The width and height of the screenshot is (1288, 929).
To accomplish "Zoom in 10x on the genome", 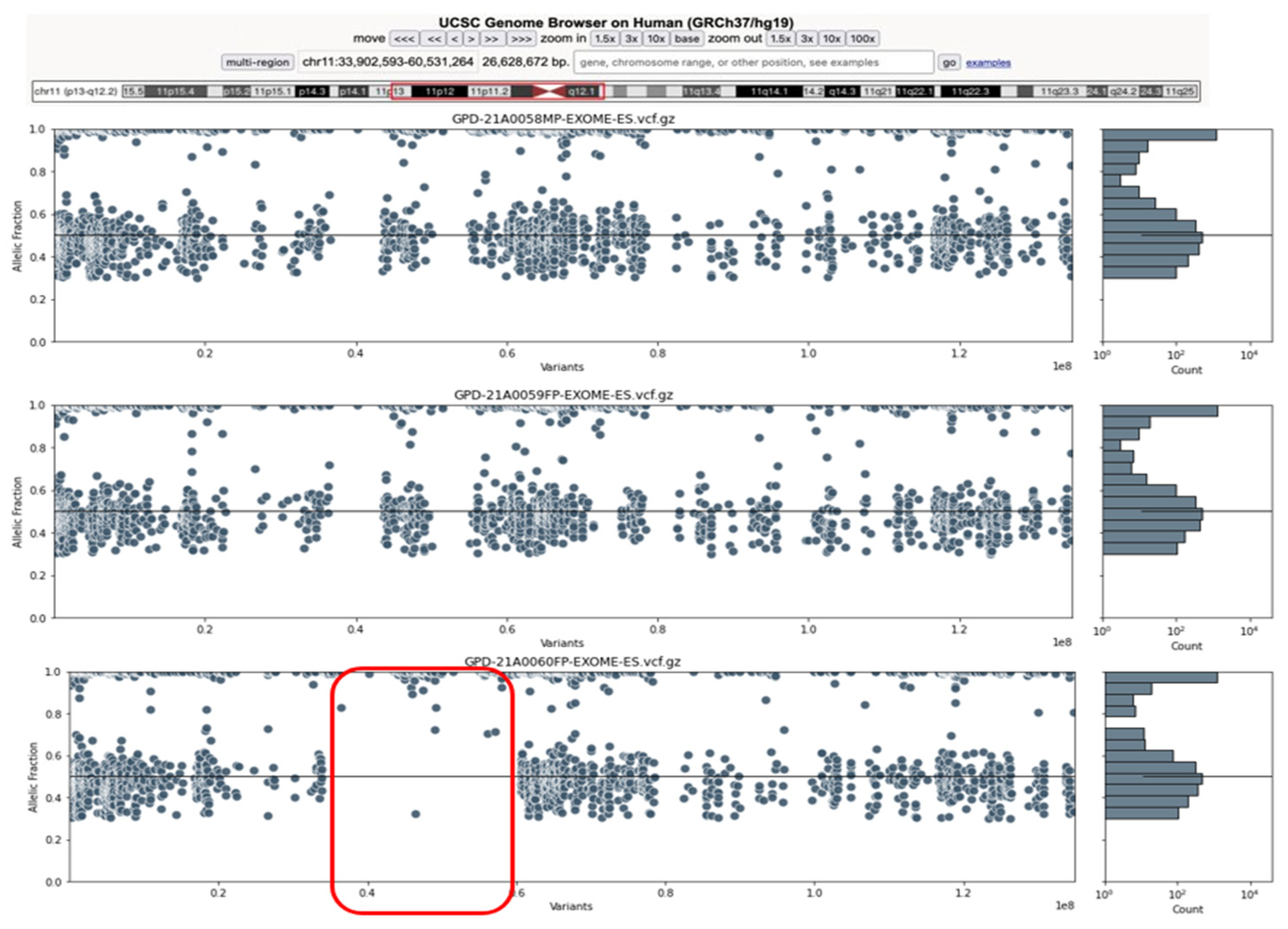I will [656, 39].
